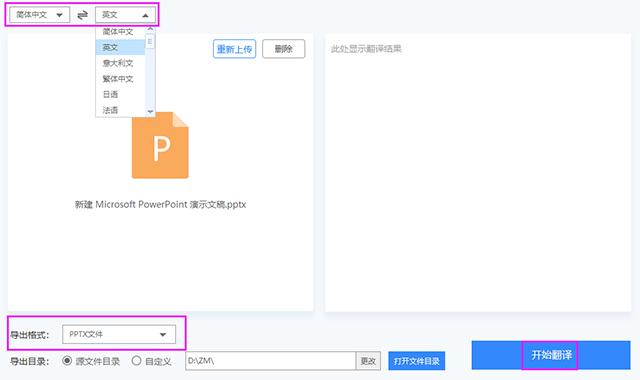Image resolution: width=640 pixels, height=380 pixels.
Task: Collapse the target language dropdown 英文
Action: tap(125, 15)
